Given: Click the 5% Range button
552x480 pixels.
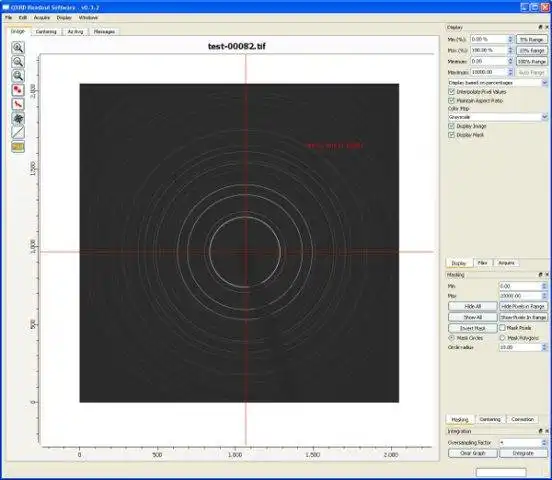Looking at the screenshot, I should 532,39.
